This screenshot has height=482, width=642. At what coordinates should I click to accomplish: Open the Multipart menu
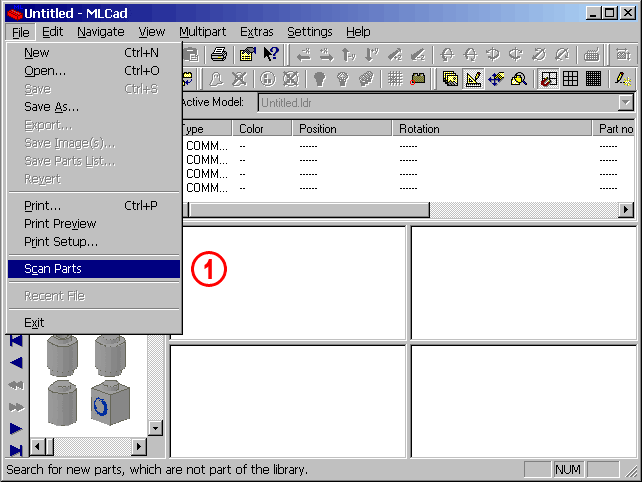coord(203,32)
